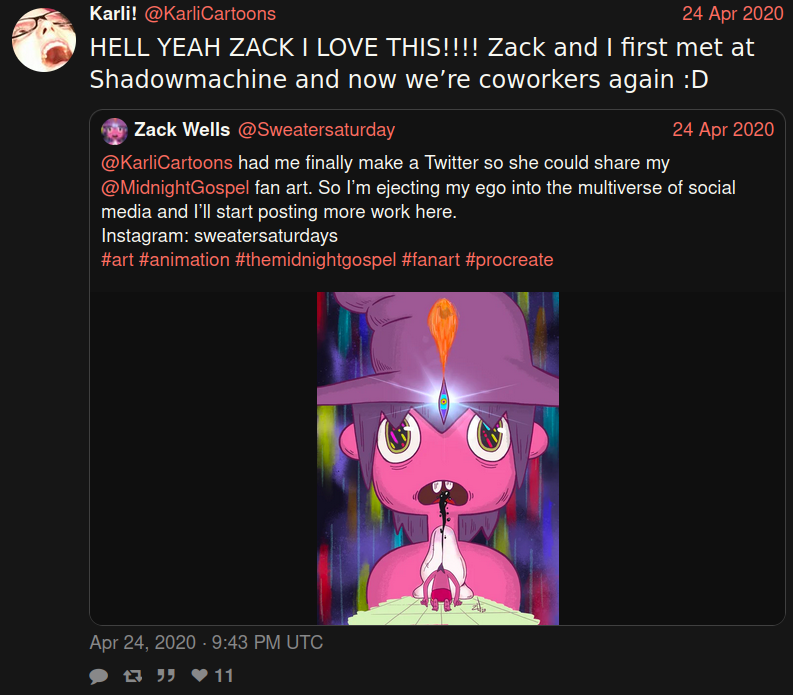Image resolution: width=793 pixels, height=695 pixels.
Task: Open the Zack Wells display name
Action: tap(182, 129)
